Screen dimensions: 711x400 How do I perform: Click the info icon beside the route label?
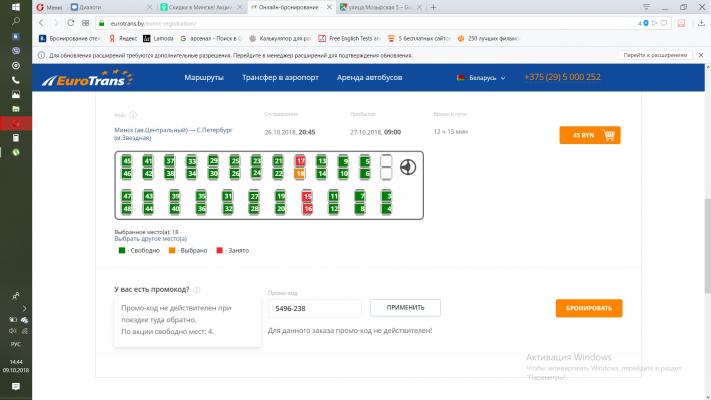point(134,115)
